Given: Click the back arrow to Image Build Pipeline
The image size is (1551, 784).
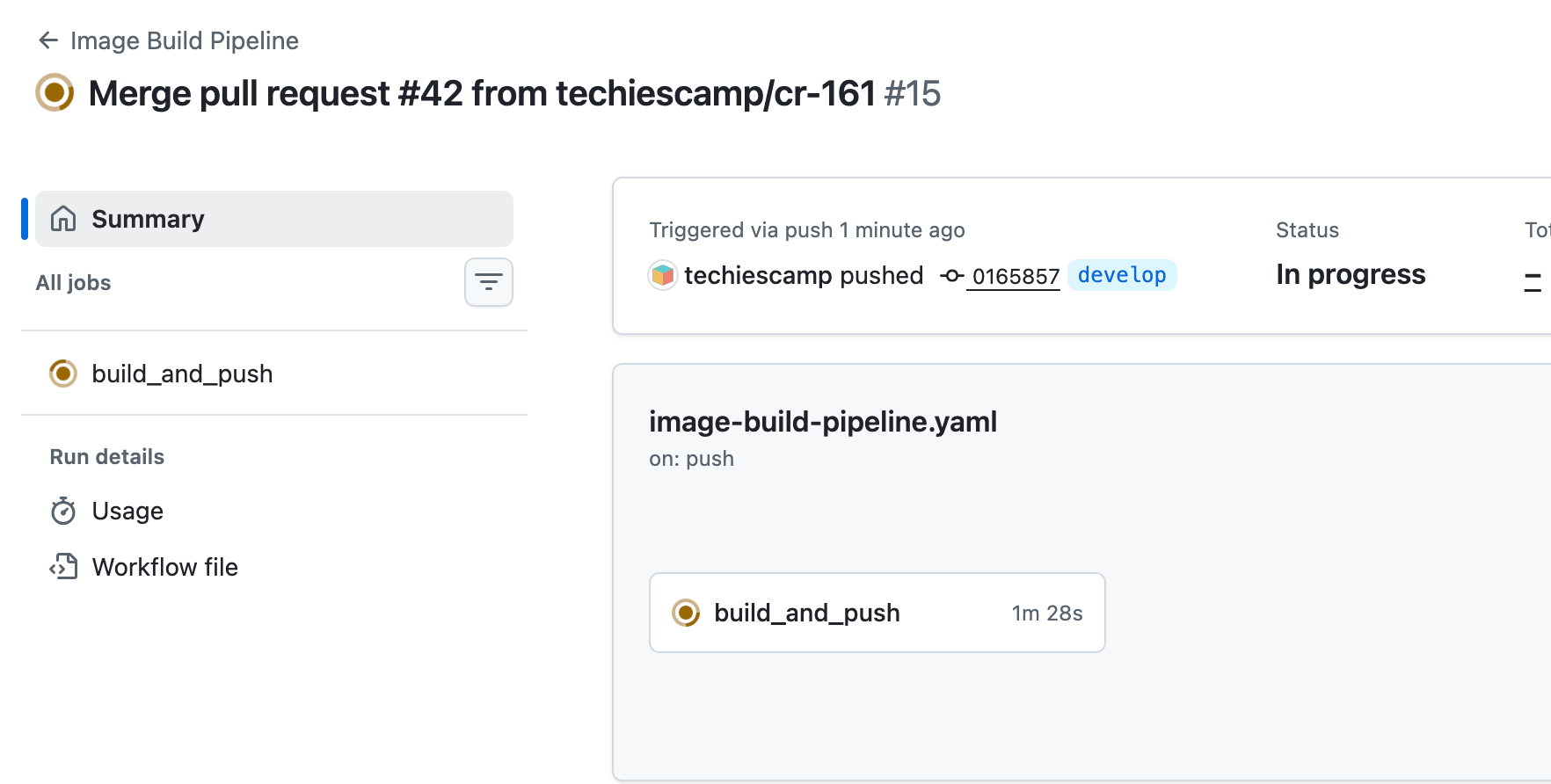Looking at the screenshot, I should point(48,40).
